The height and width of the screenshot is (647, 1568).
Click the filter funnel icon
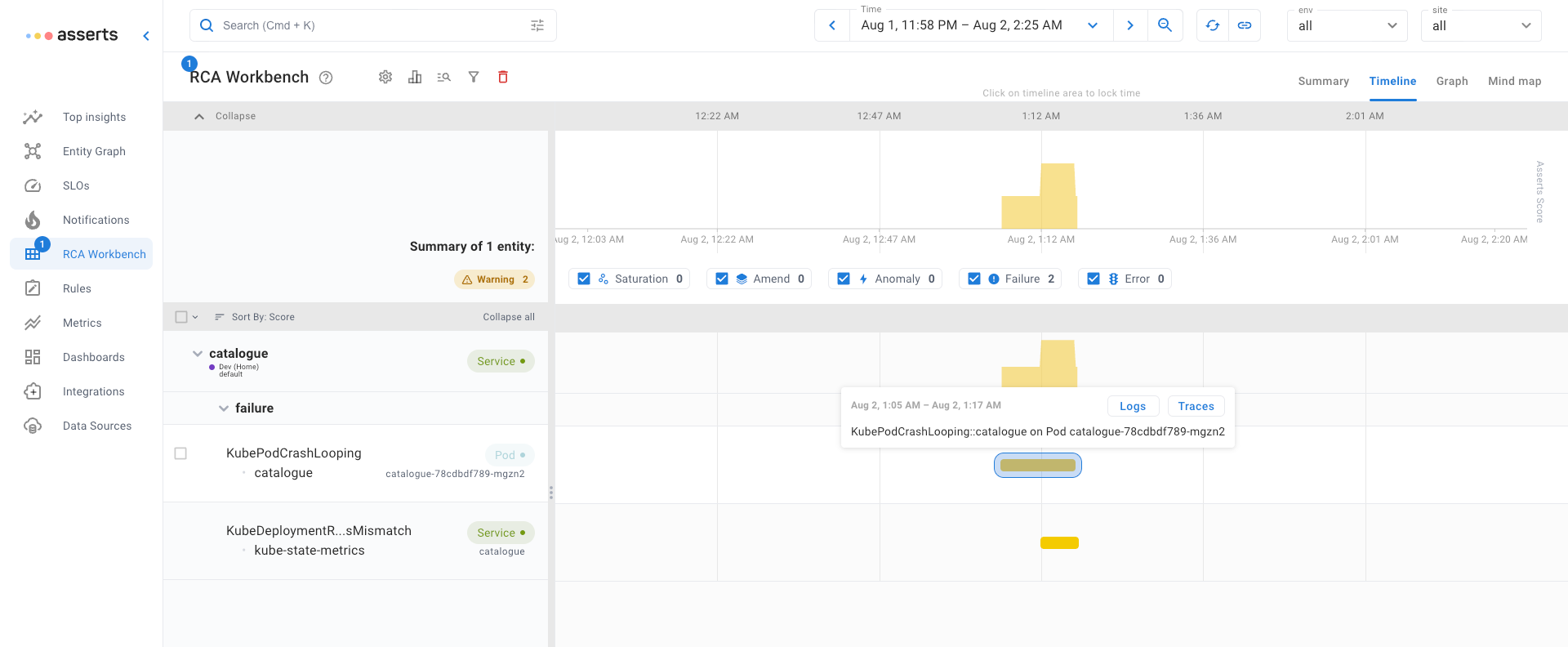[474, 77]
